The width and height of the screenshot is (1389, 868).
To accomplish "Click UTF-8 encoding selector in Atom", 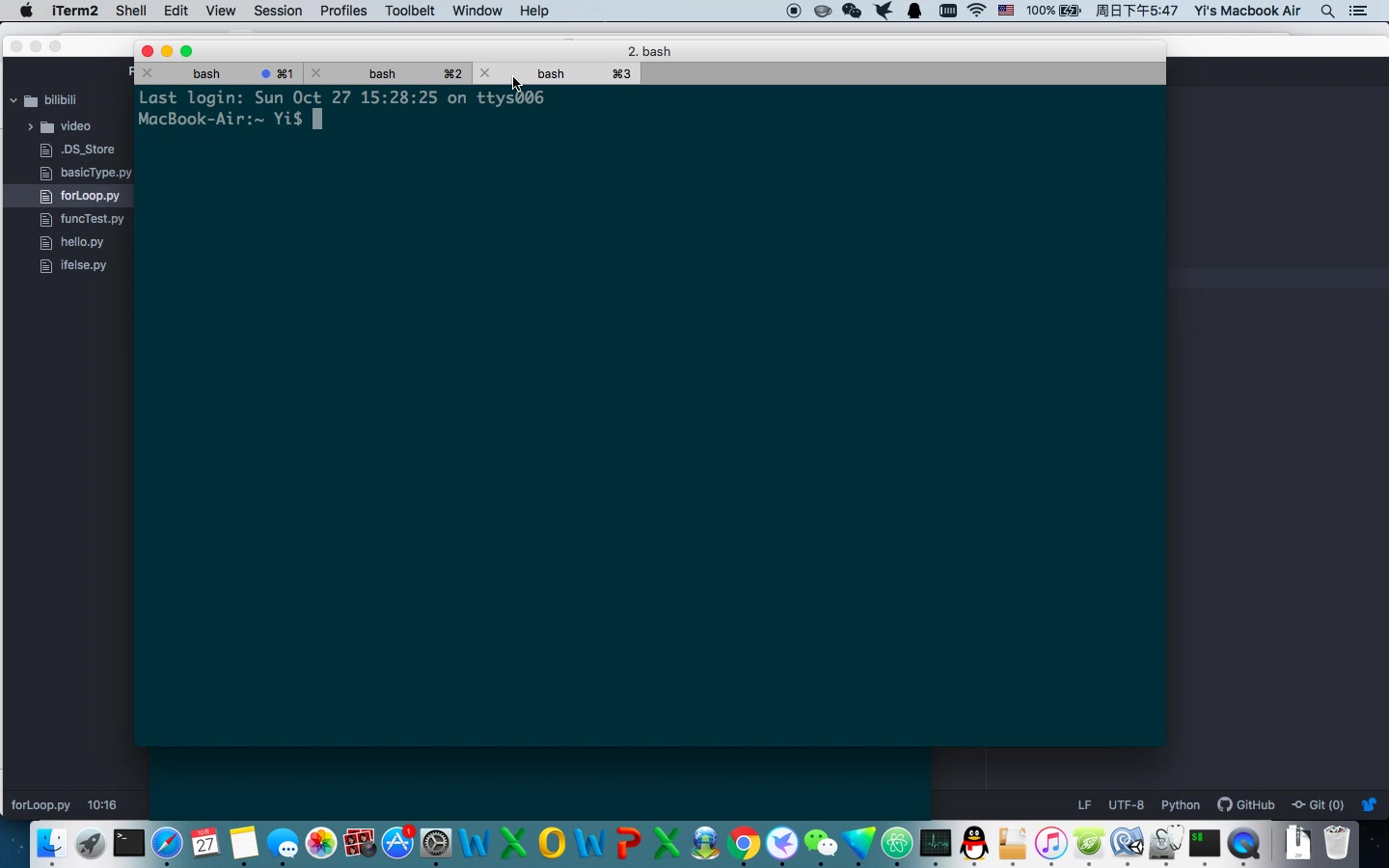I will (1126, 804).
